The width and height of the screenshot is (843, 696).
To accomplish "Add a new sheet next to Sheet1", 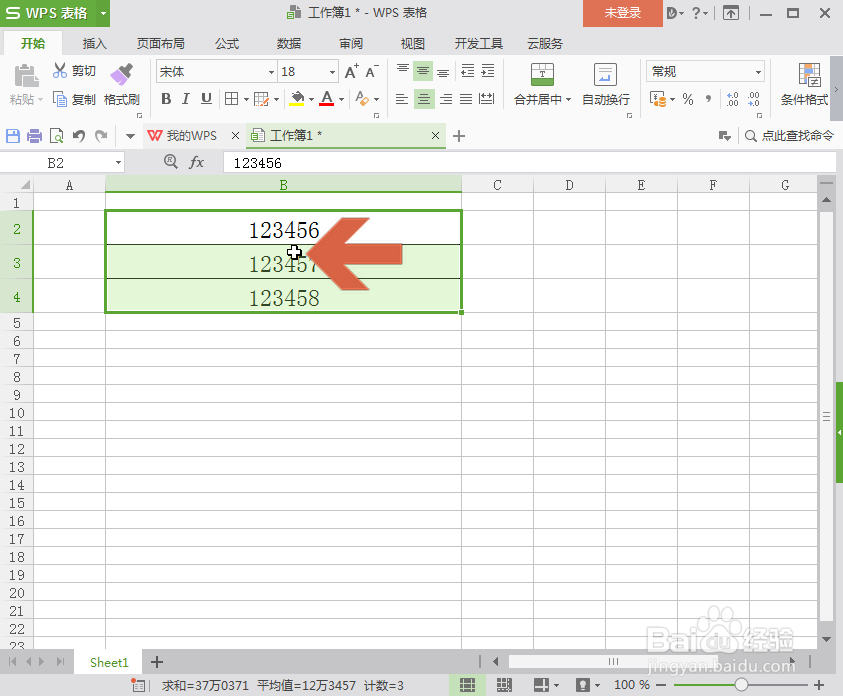I will click(x=156, y=662).
